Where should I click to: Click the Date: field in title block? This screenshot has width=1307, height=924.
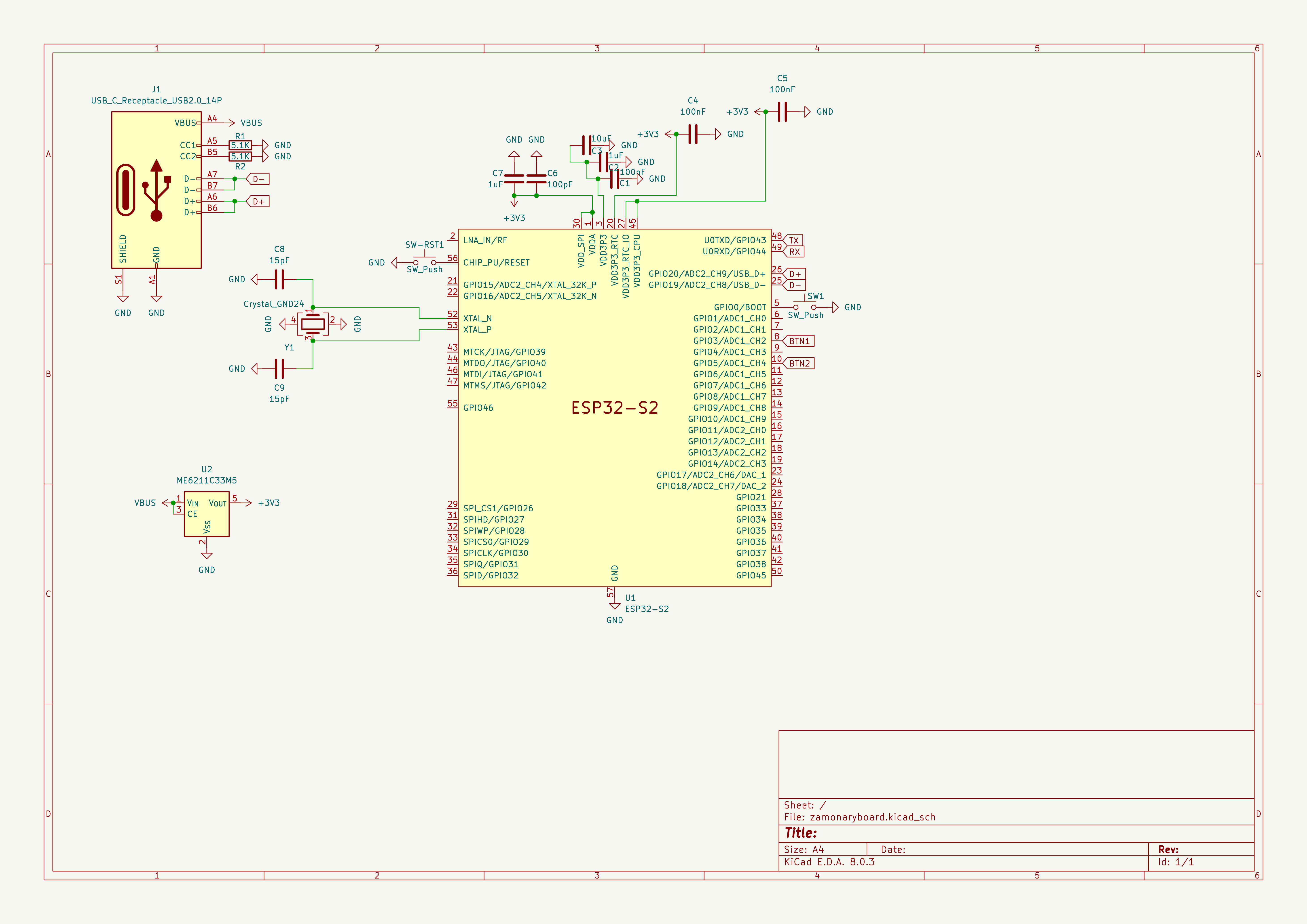pos(893,850)
